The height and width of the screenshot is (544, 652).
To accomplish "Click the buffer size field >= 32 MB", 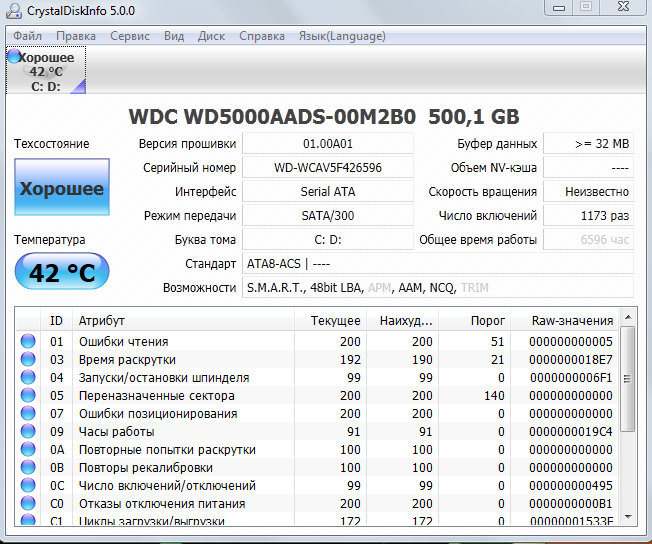I will (x=588, y=143).
